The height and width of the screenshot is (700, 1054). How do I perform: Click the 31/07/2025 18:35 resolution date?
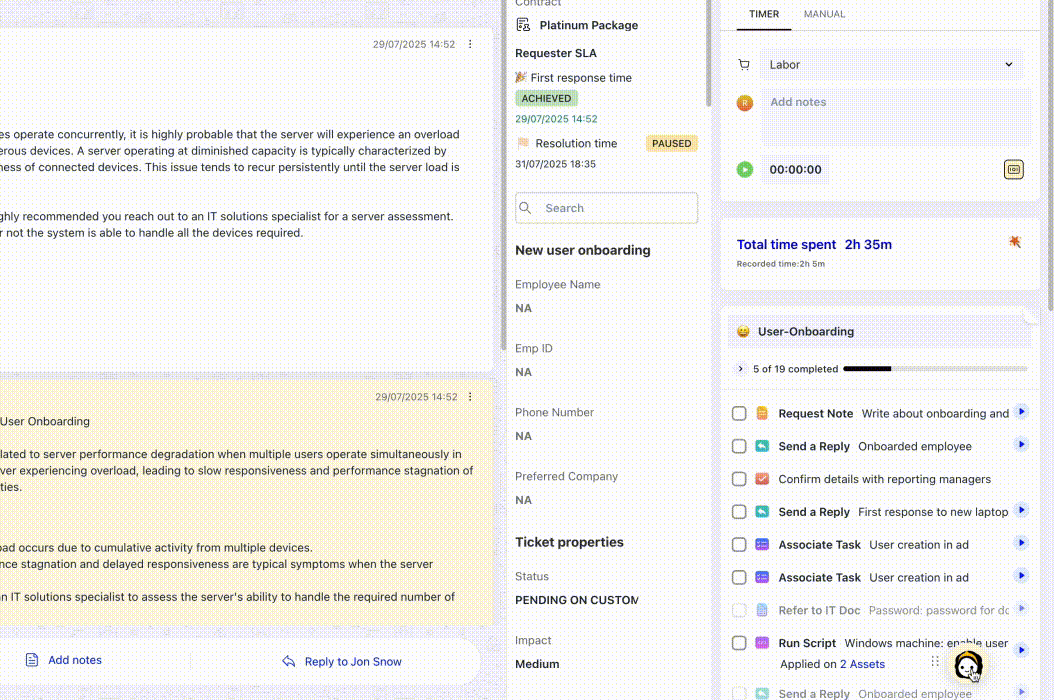(555, 164)
